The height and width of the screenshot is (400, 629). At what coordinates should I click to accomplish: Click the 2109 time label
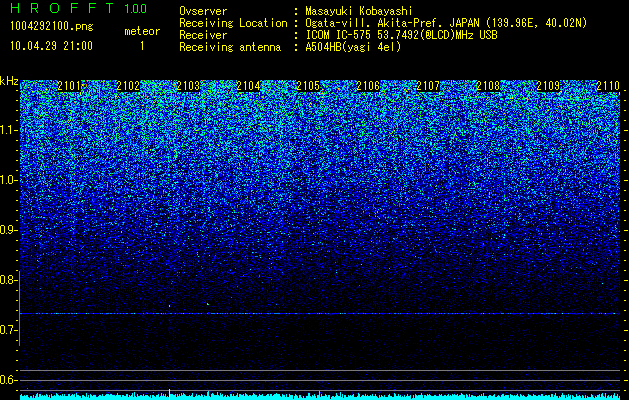tap(548, 86)
